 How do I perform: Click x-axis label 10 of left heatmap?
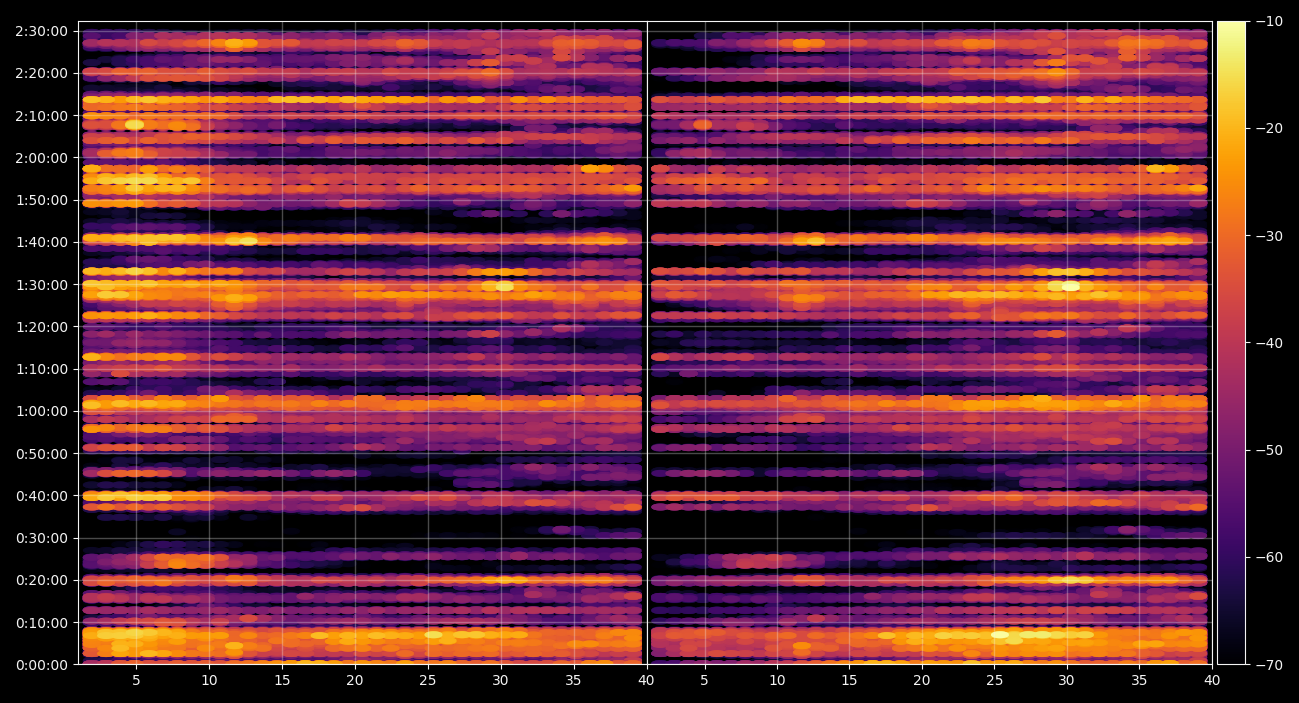click(x=209, y=681)
